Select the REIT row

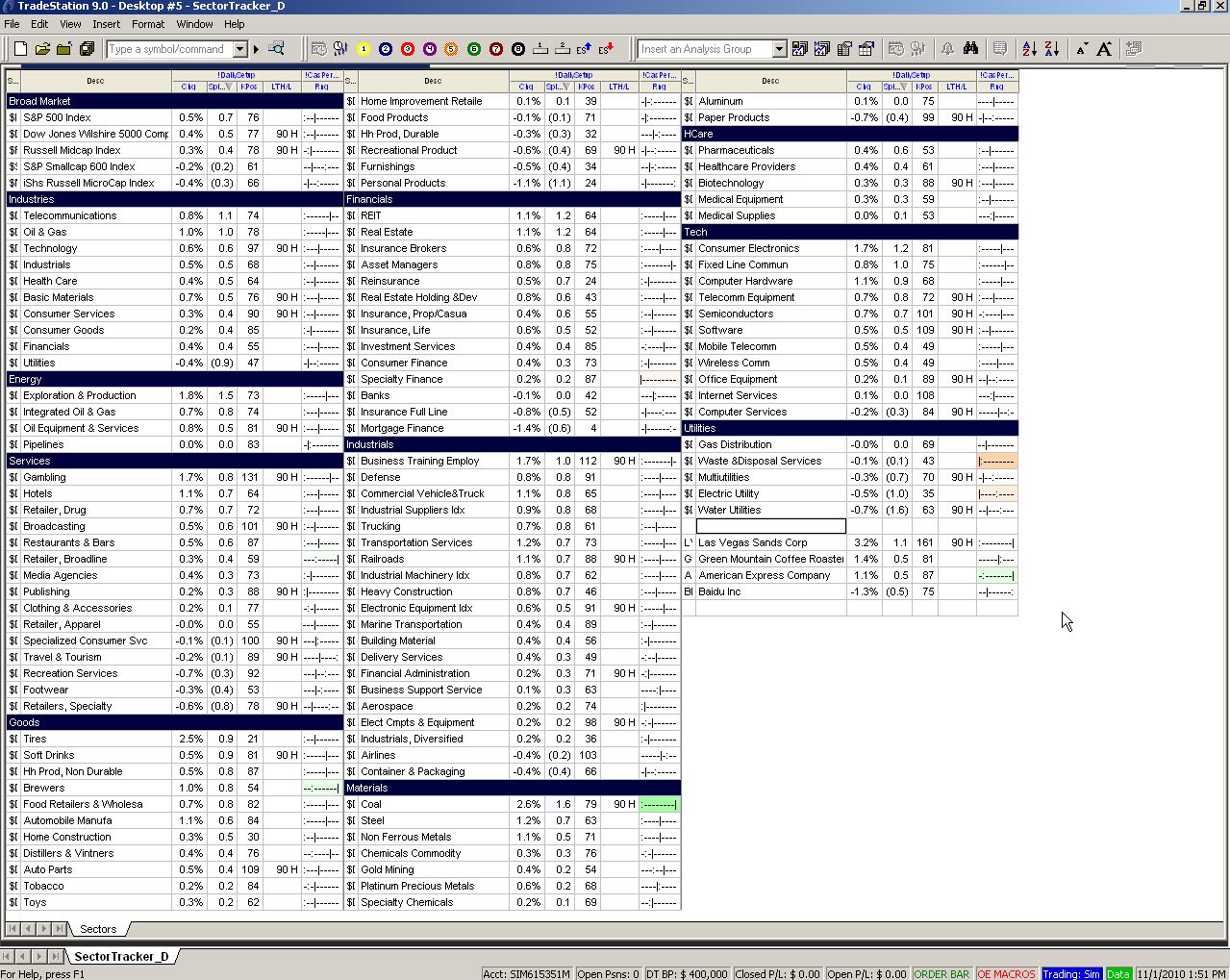513,215
